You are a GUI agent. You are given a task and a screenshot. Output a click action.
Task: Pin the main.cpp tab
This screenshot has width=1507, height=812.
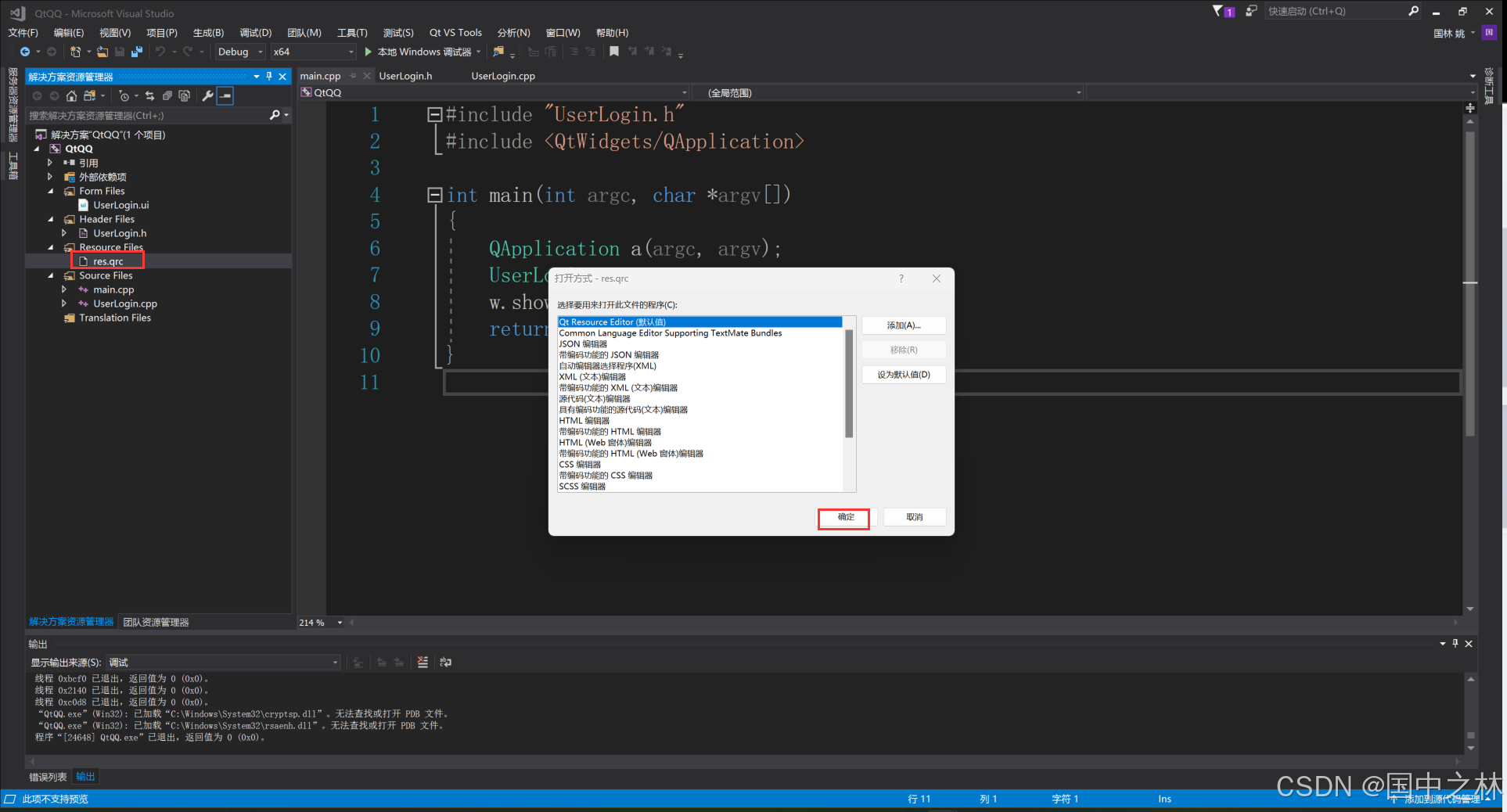[x=353, y=76]
